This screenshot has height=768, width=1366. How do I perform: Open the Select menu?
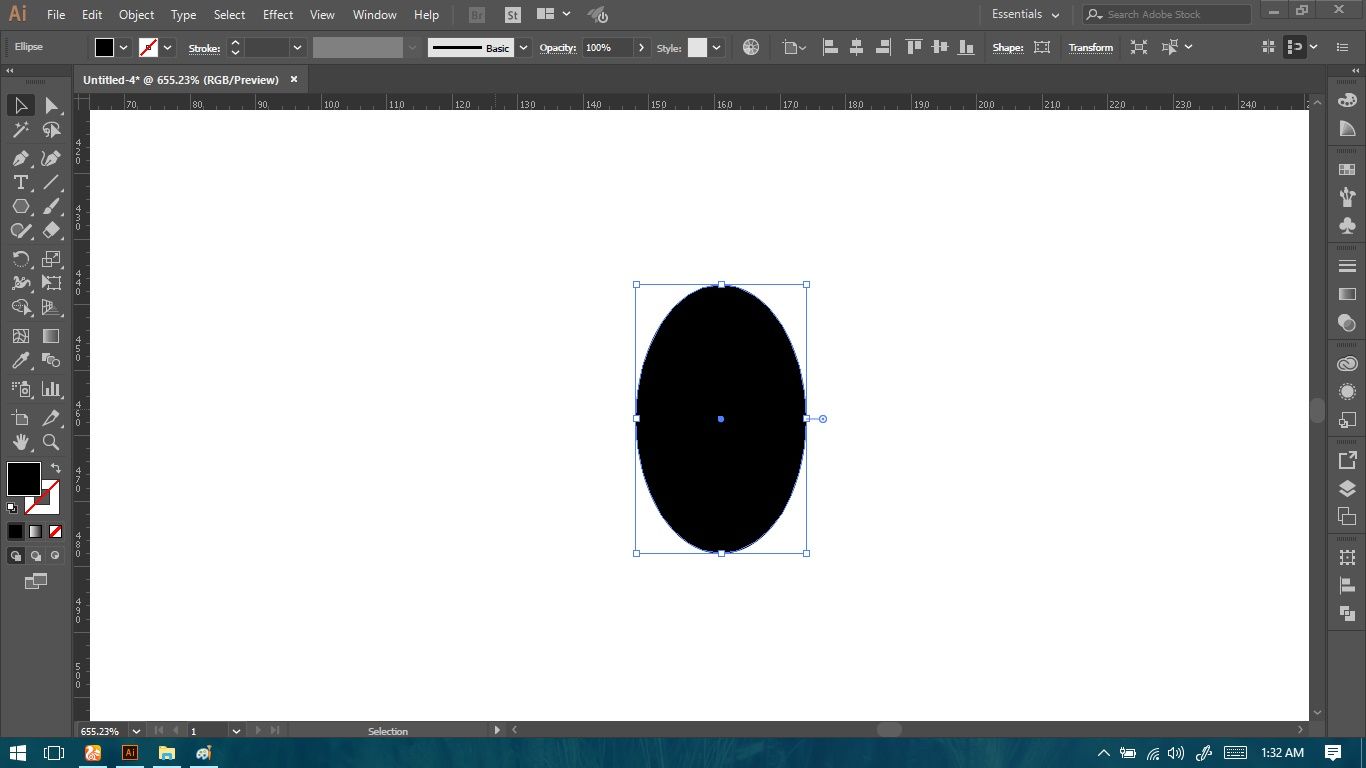[229, 15]
